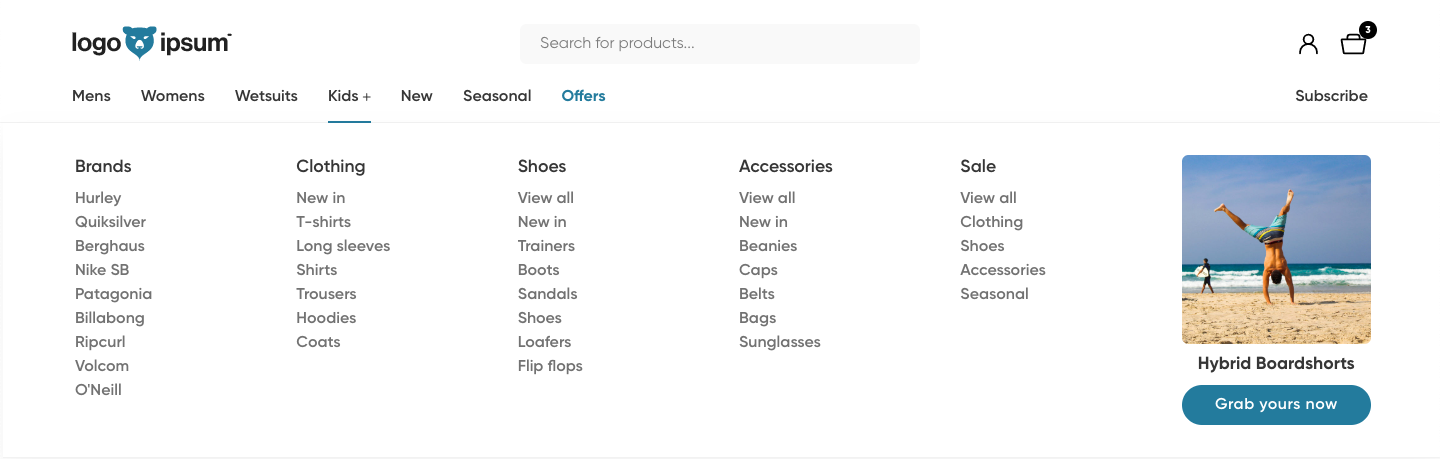Open the Mens navigation menu
1440x459 pixels.
coord(91,96)
